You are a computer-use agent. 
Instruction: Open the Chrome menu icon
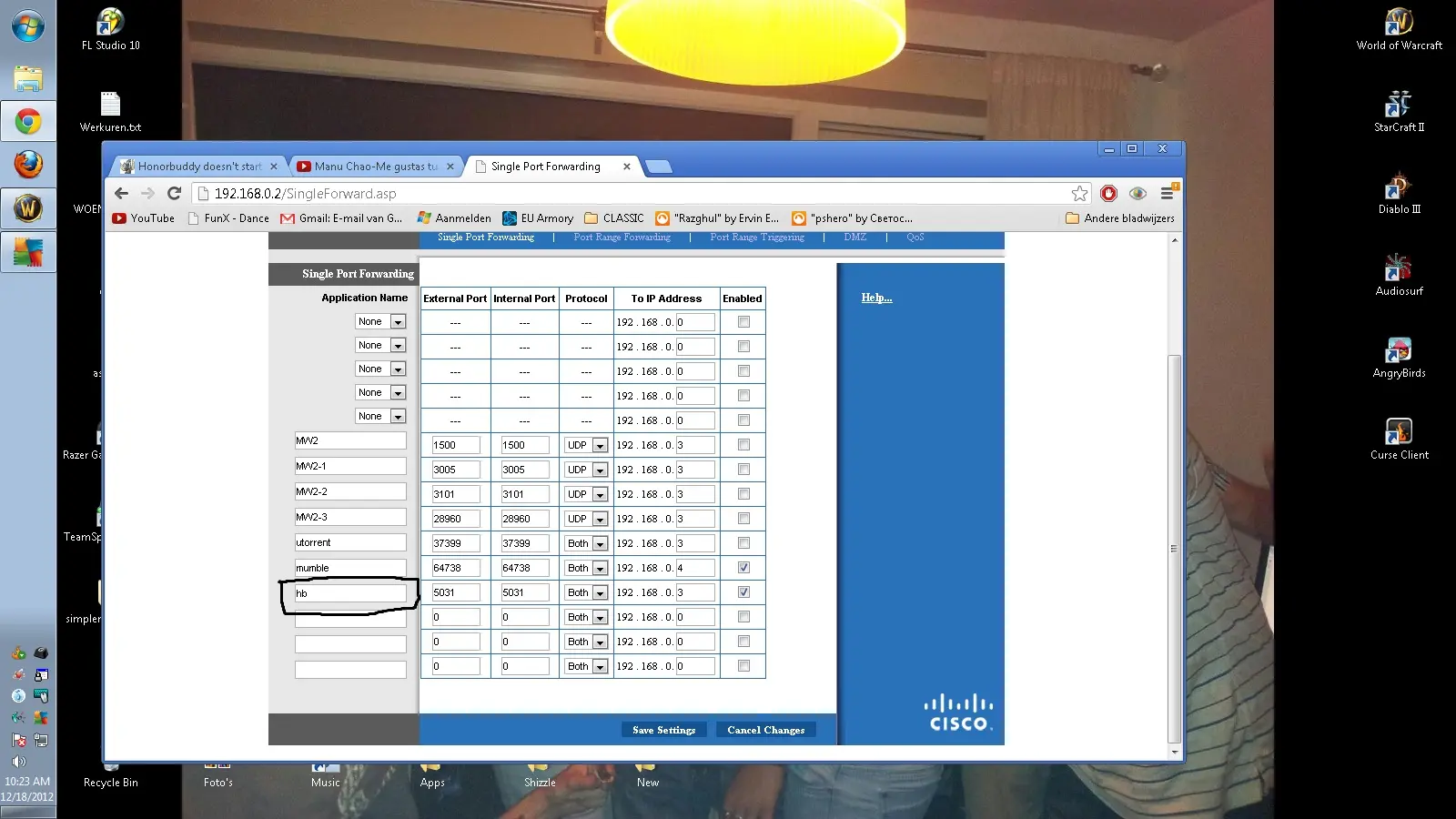(1167, 193)
